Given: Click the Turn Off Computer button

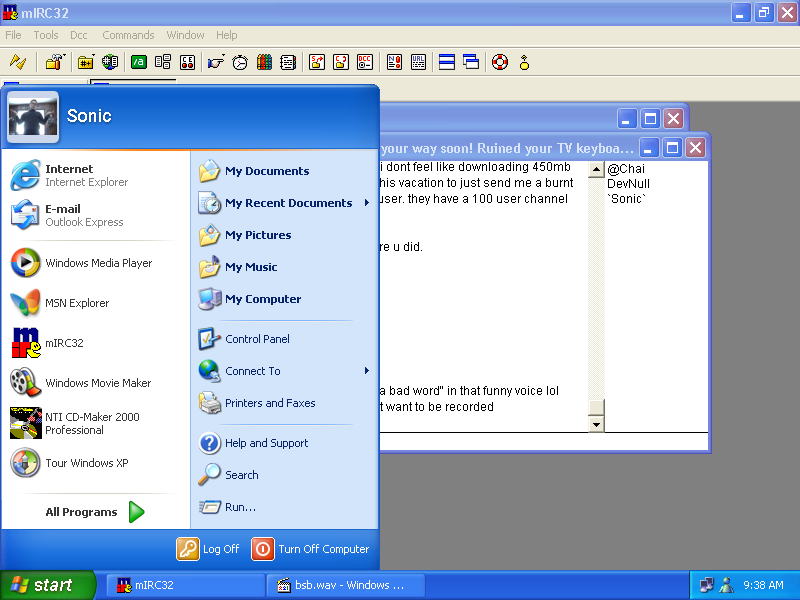Looking at the screenshot, I should tap(311, 549).
